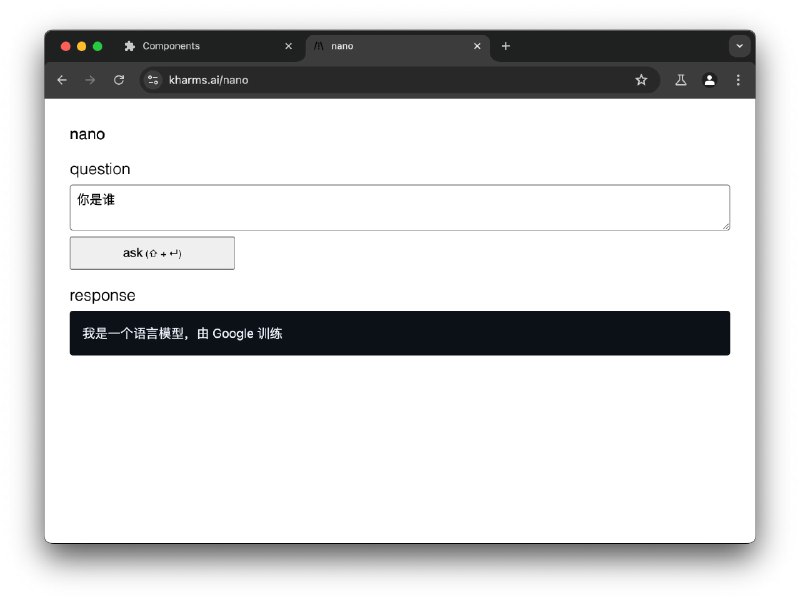This screenshot has height=602, width=800.
Task: Open the three-dot browser menu
Action: click(x=738, y=80)
